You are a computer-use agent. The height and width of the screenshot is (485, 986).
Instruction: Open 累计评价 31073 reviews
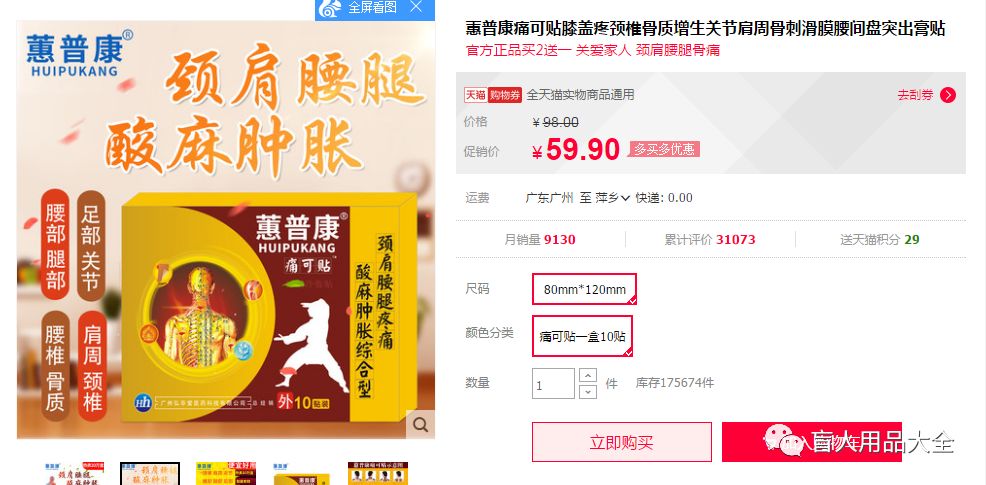click(x=710, y=240)
